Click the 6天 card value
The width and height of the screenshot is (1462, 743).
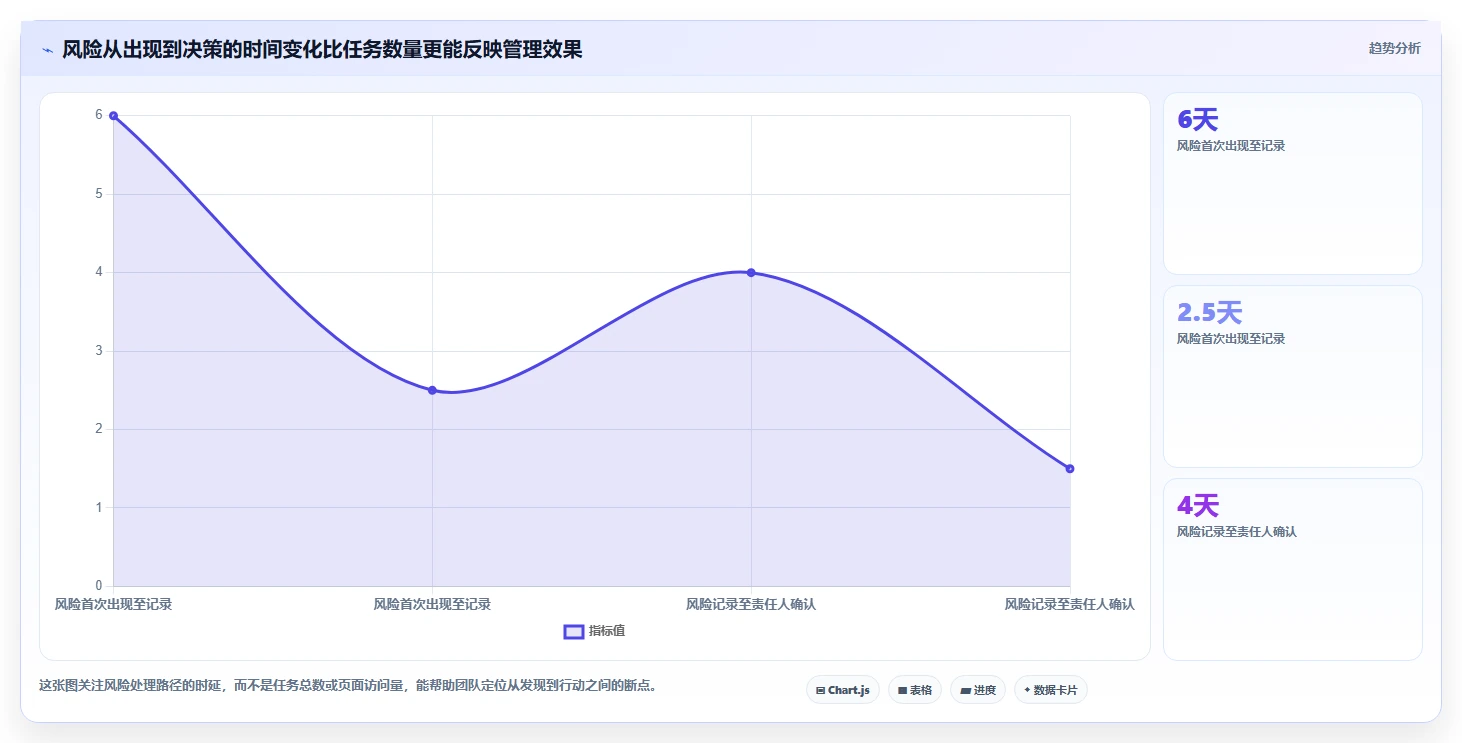tap(1198, 120)
